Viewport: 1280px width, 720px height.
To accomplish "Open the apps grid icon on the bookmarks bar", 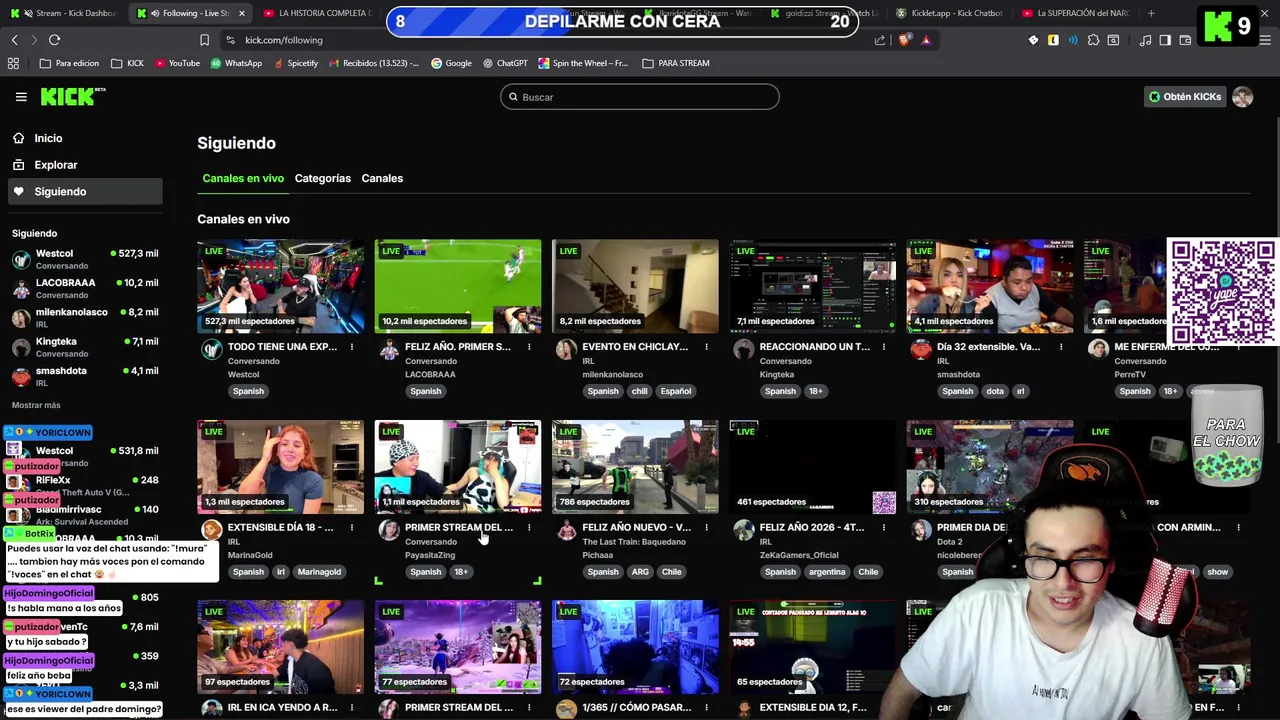I will click(x=13, y=63).
